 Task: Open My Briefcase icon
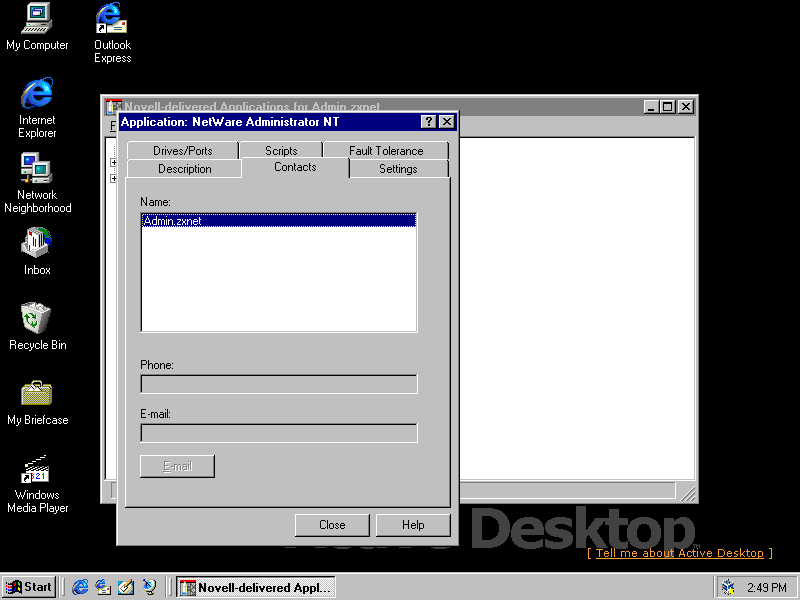coord(37,402)
